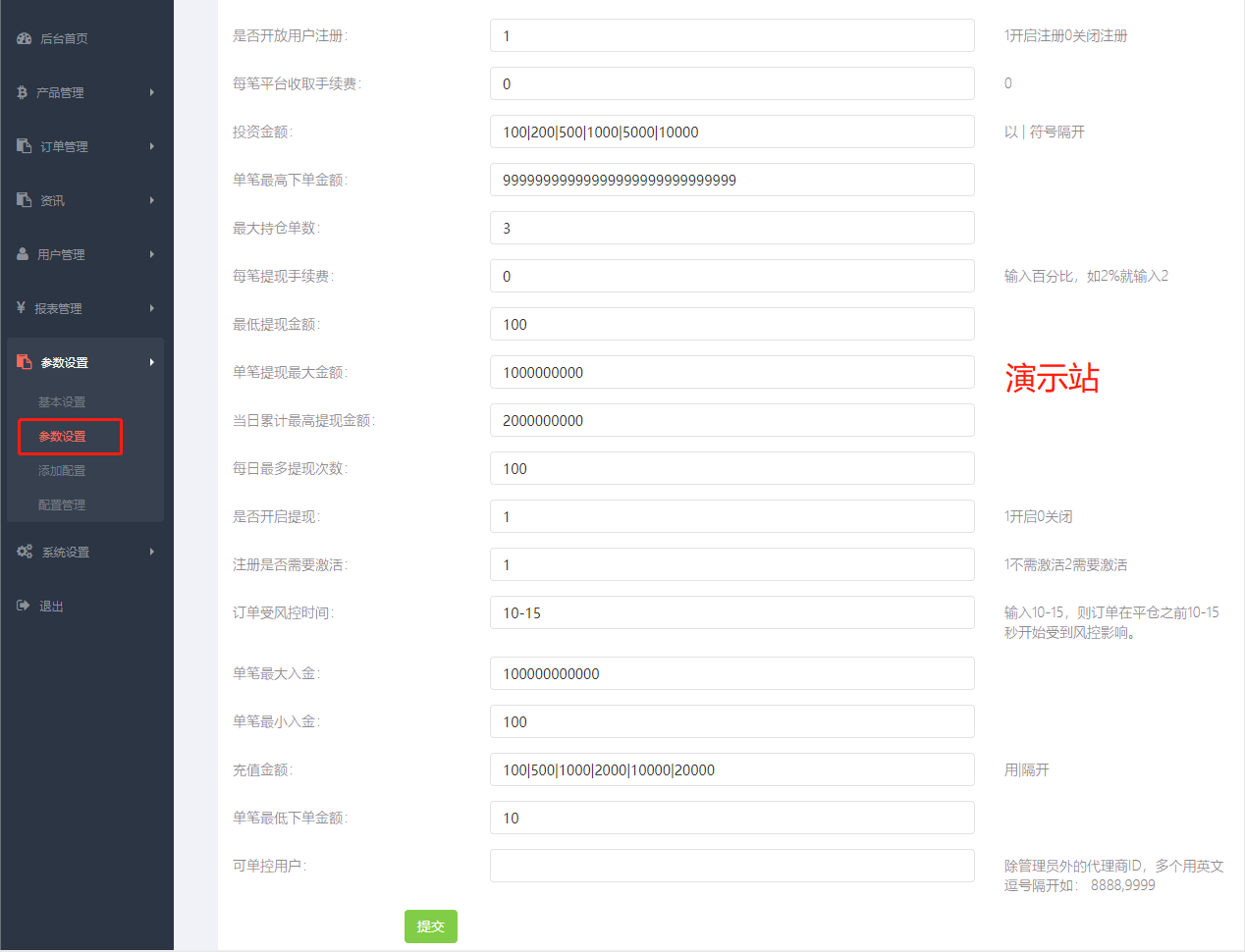Click the 单笔最高下单金额 input field
The width and height of the screenshot is (1245, 952).
[x=732, y=180]
